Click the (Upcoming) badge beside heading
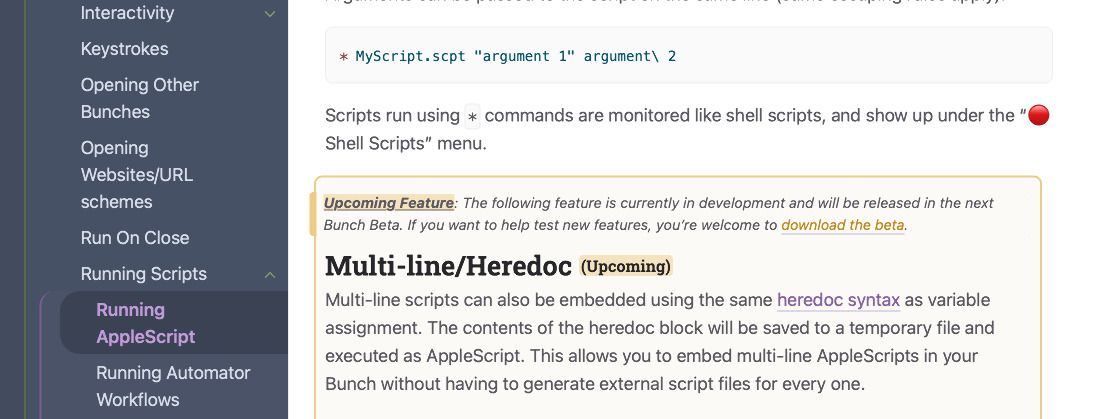Image resolution: width=1098 pixels, height=419 pixels. [626, 266]
